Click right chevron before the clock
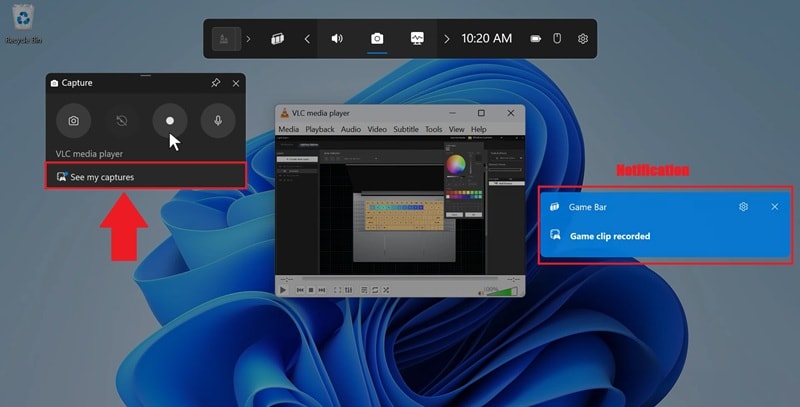Image resolution: width=800 pixels, height=407 pixels. (x=447, y=39)
